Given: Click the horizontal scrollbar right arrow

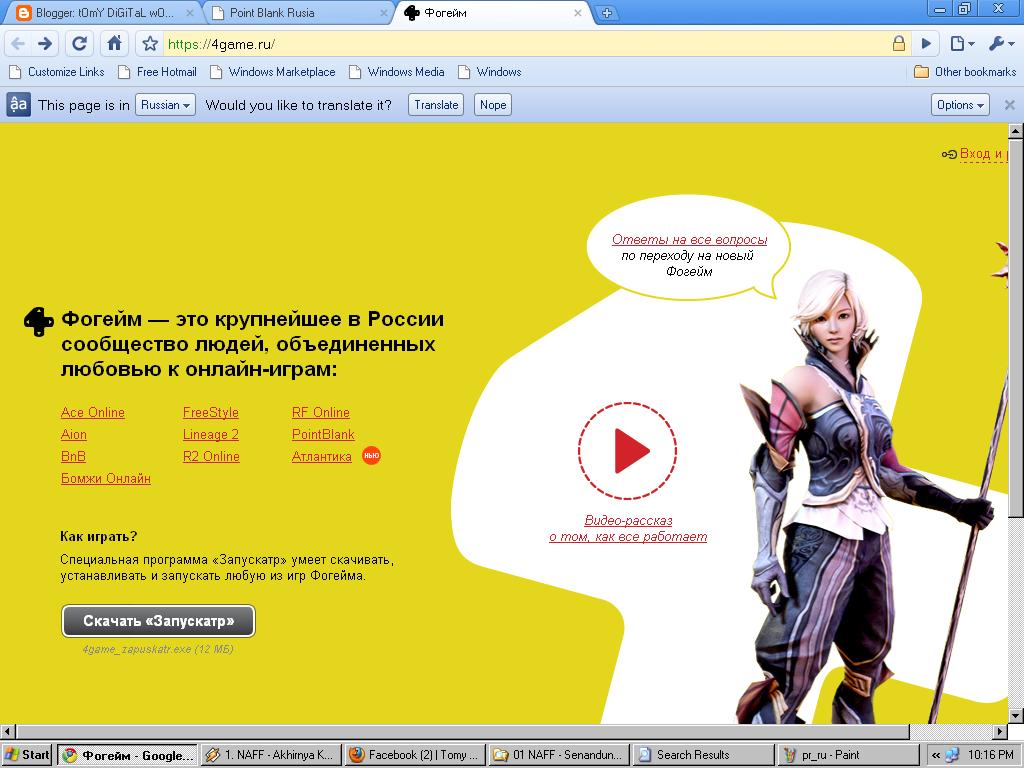Looking at the screenshot, I should [x=1000, y=731].
